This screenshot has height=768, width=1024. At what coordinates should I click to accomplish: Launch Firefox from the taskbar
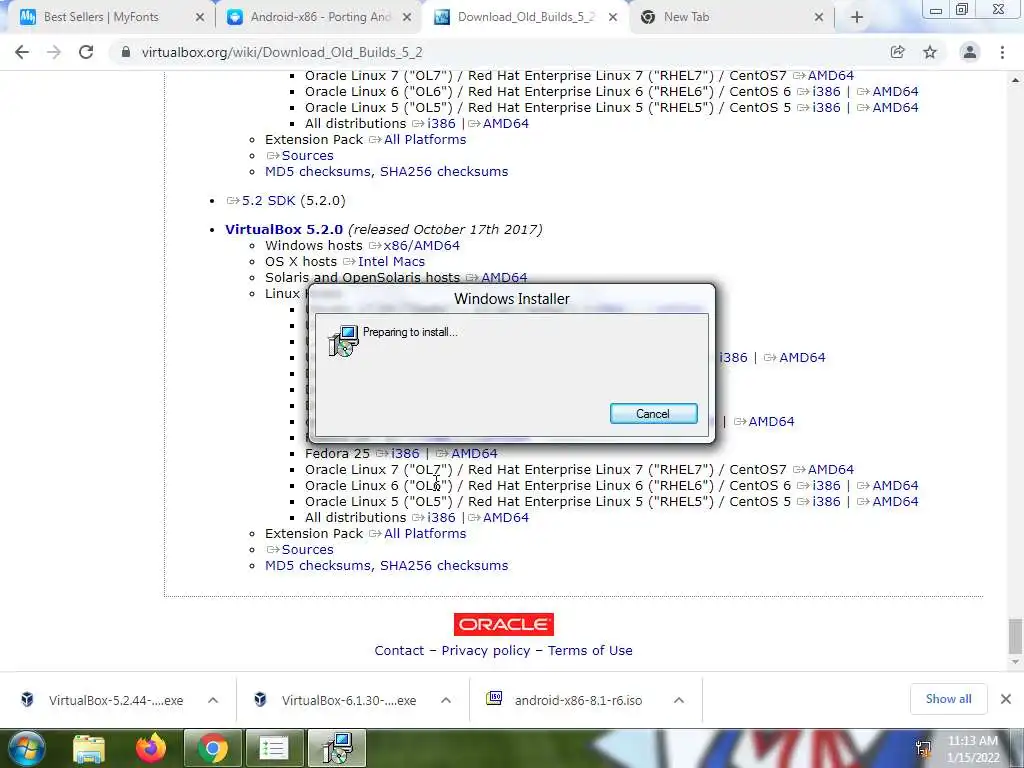click(x=151, y=748)
